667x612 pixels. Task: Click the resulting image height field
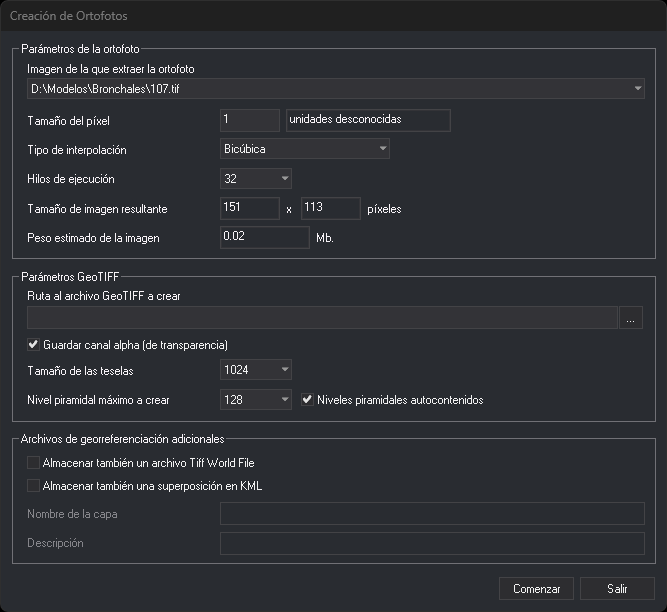331,208
